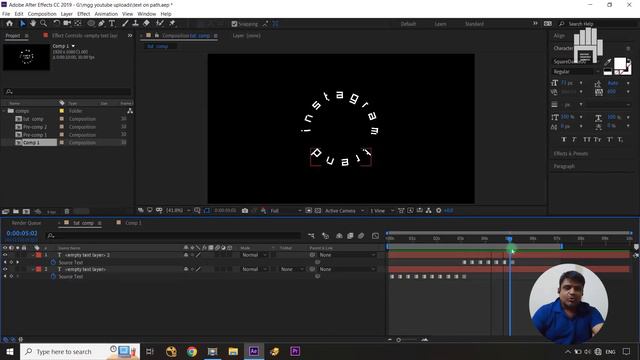Open the Full resolution dropdown

pyautogui.click(x=286, y=211)
